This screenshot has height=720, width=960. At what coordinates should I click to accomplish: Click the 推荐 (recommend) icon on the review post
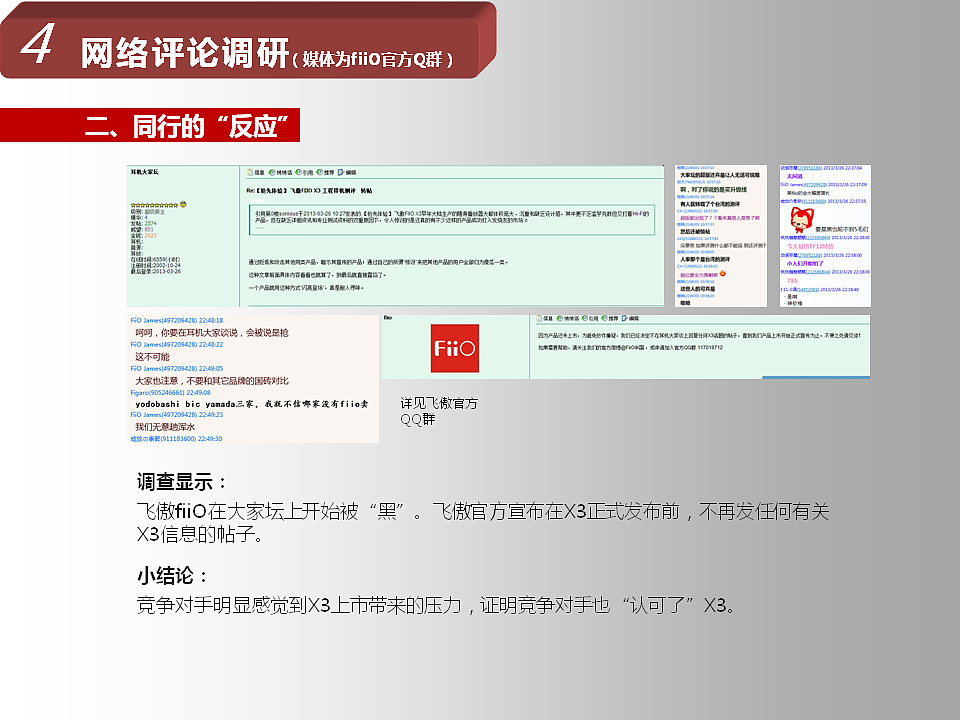coord(327,170)
